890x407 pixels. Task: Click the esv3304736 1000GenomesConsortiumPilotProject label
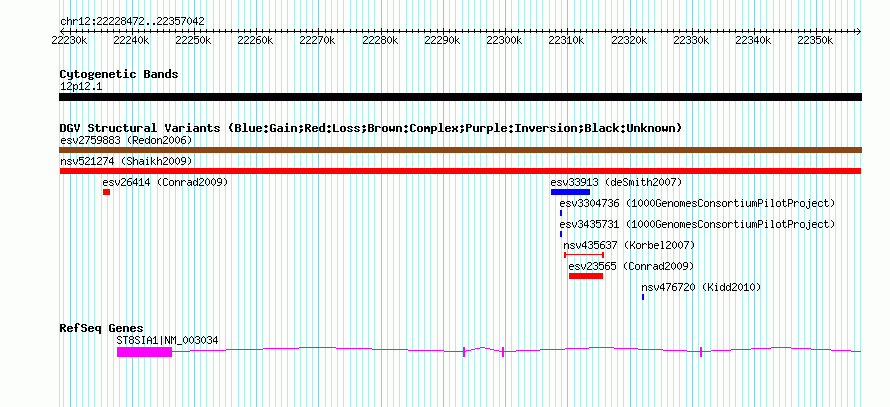tap(697, 203)
